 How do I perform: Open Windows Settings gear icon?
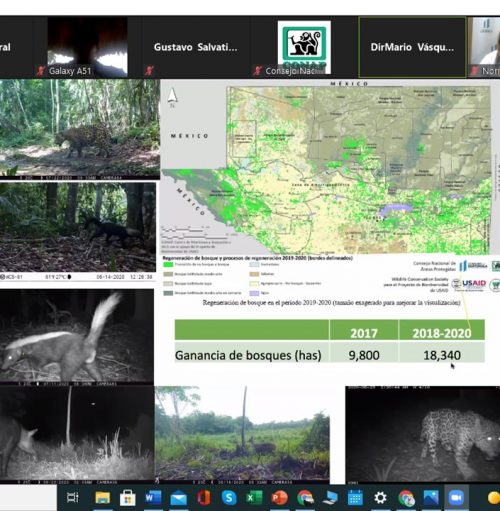(380, 498)
